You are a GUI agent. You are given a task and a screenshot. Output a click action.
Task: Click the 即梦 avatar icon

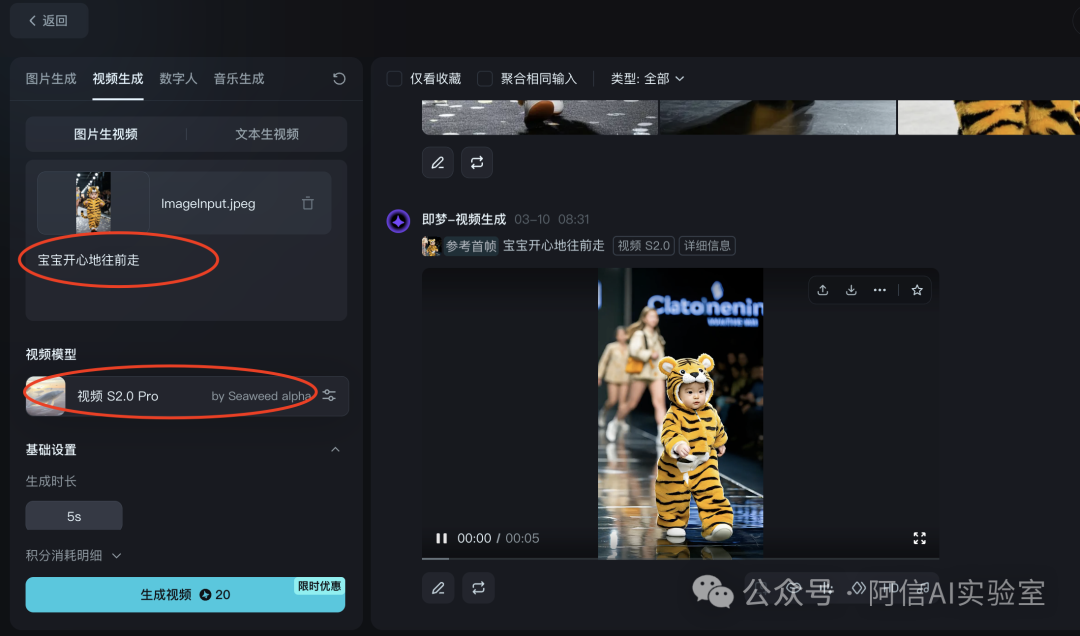tap(398, 221)
